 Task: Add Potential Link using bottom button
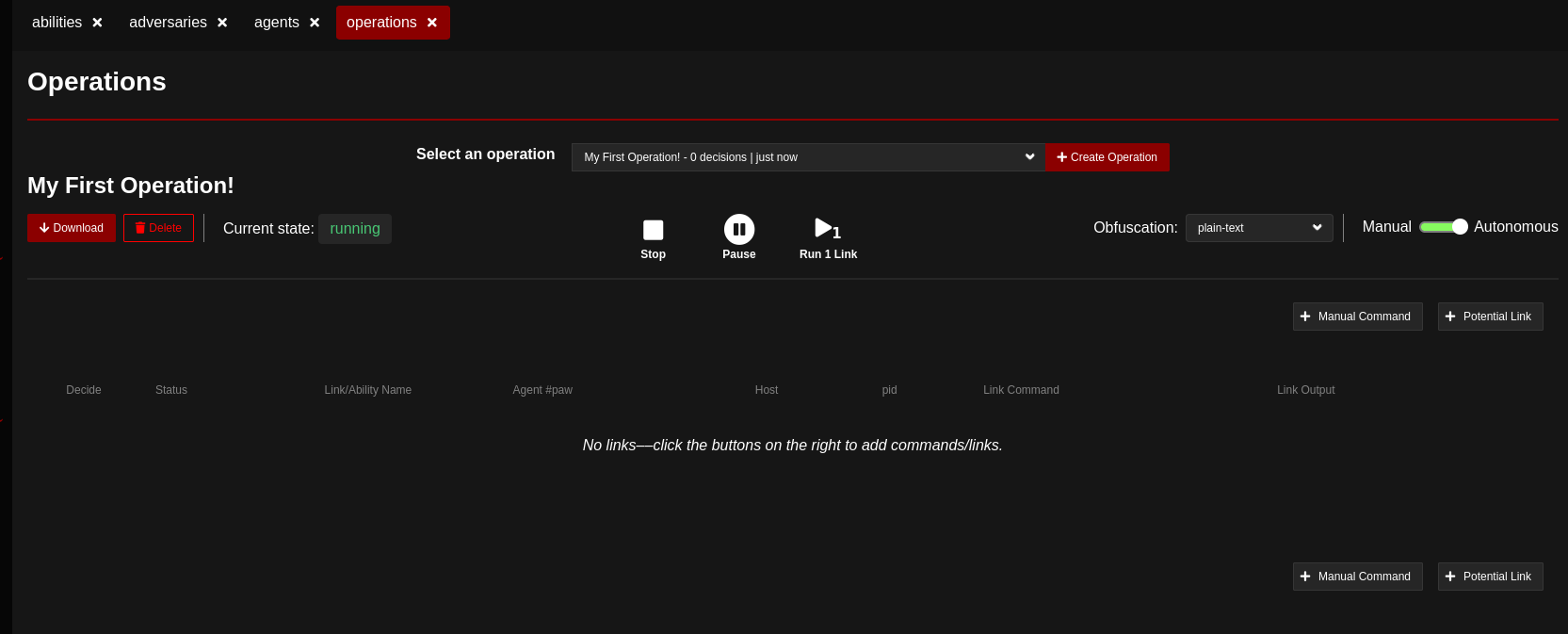pyautogui.click(x=1490, y=577)
